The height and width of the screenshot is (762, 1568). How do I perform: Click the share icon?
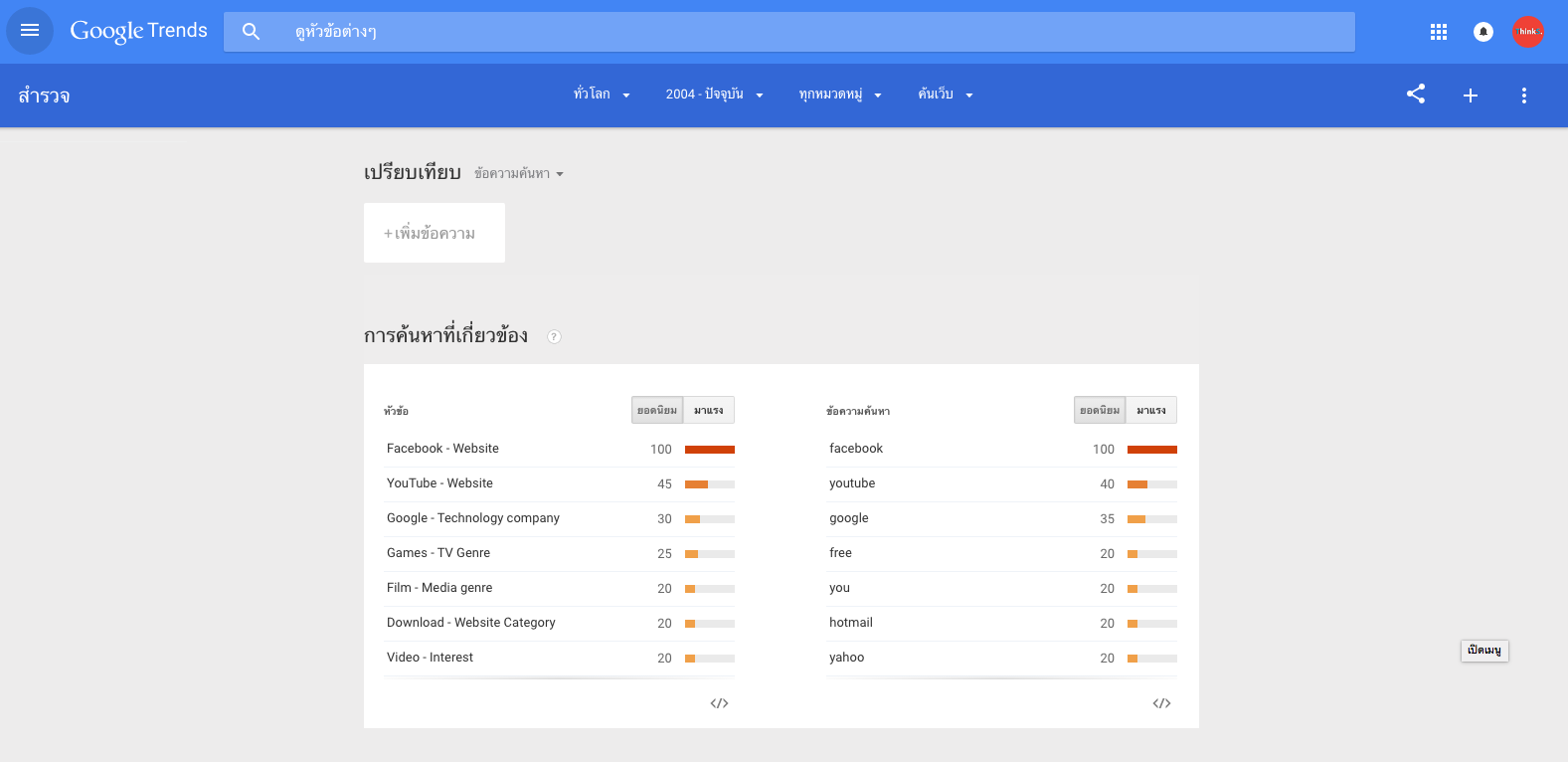coord(1416,95)
